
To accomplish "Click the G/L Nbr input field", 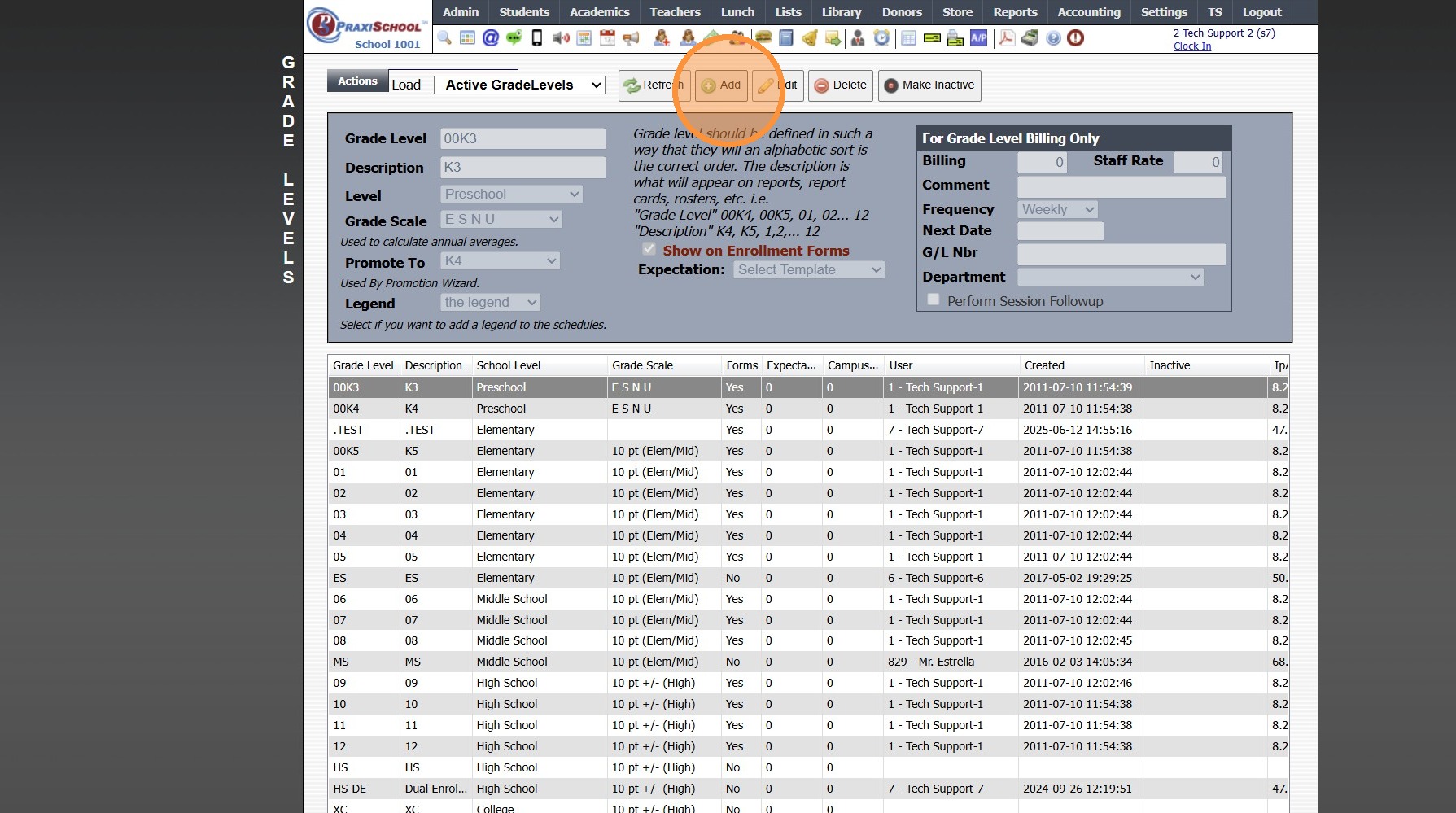I will tap(1121, 253).
